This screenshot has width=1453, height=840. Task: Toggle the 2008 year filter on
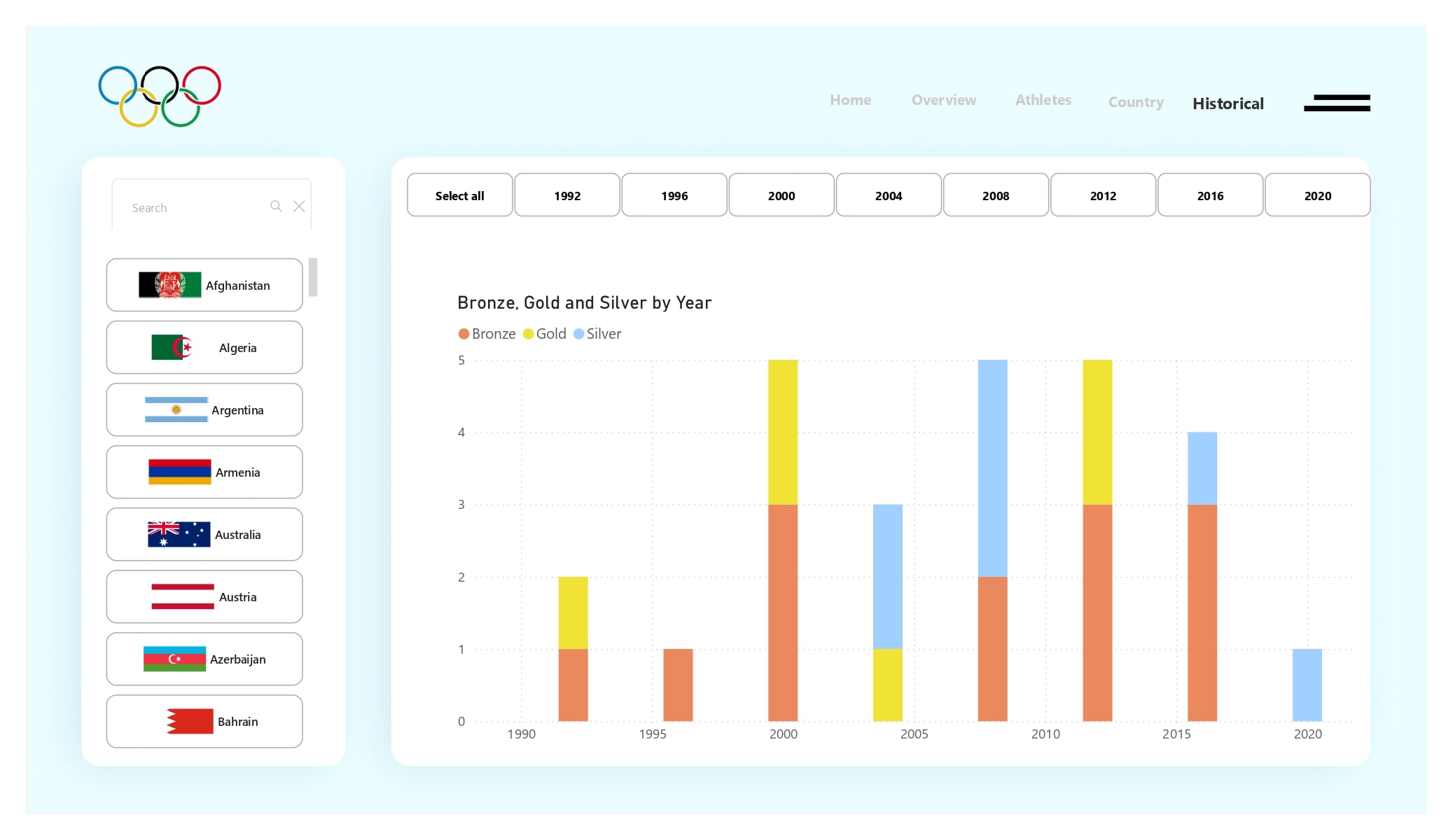pyautogui.click(x=996, y=195)
